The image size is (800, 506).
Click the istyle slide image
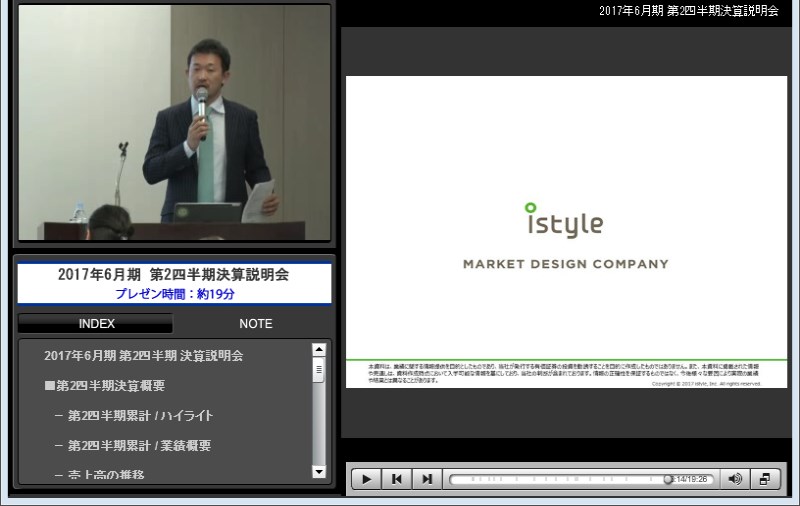tap(566, 232)
